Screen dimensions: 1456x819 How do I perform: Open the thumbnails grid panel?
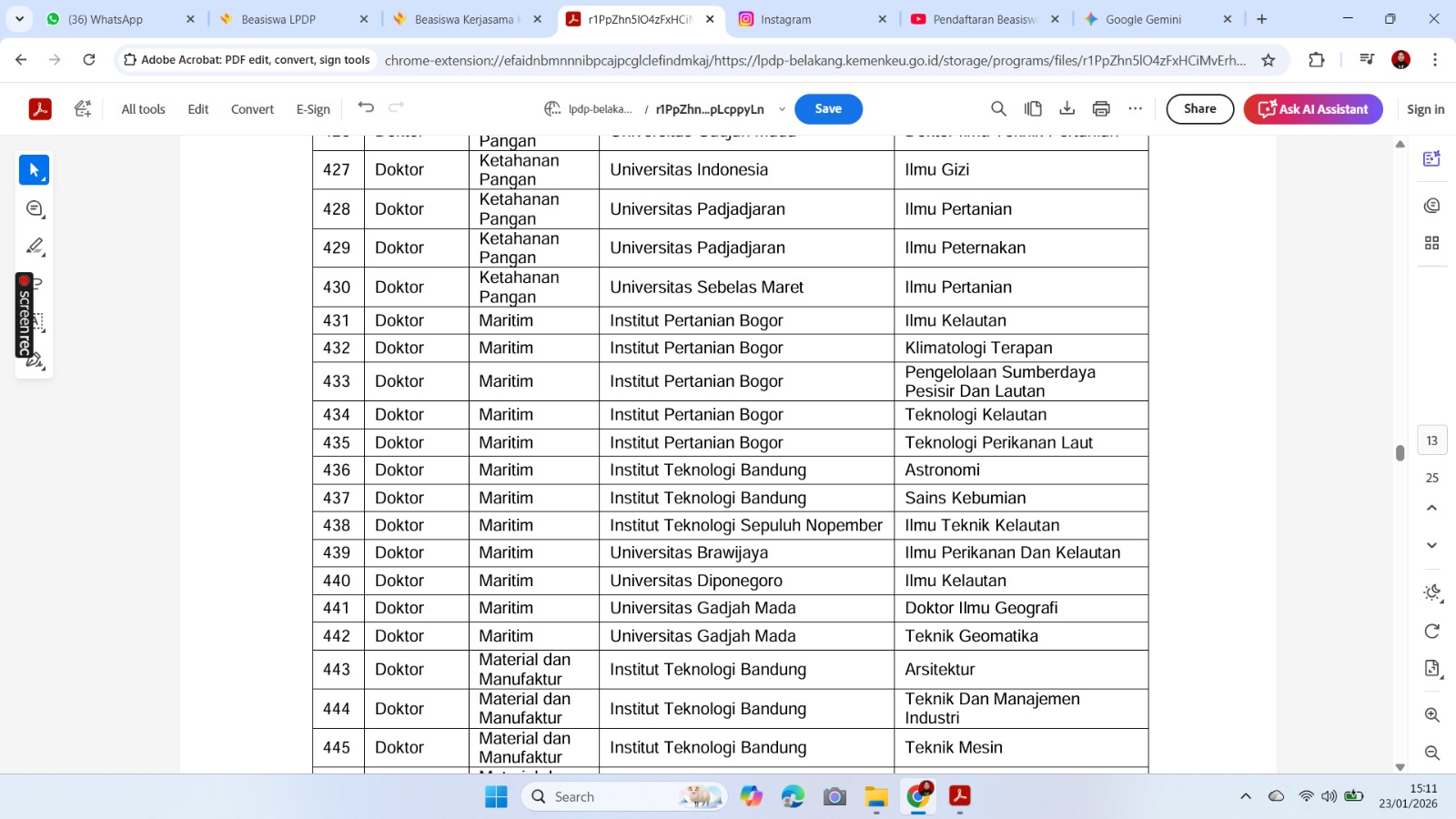pyautogui.click(x=1431, y=243)
